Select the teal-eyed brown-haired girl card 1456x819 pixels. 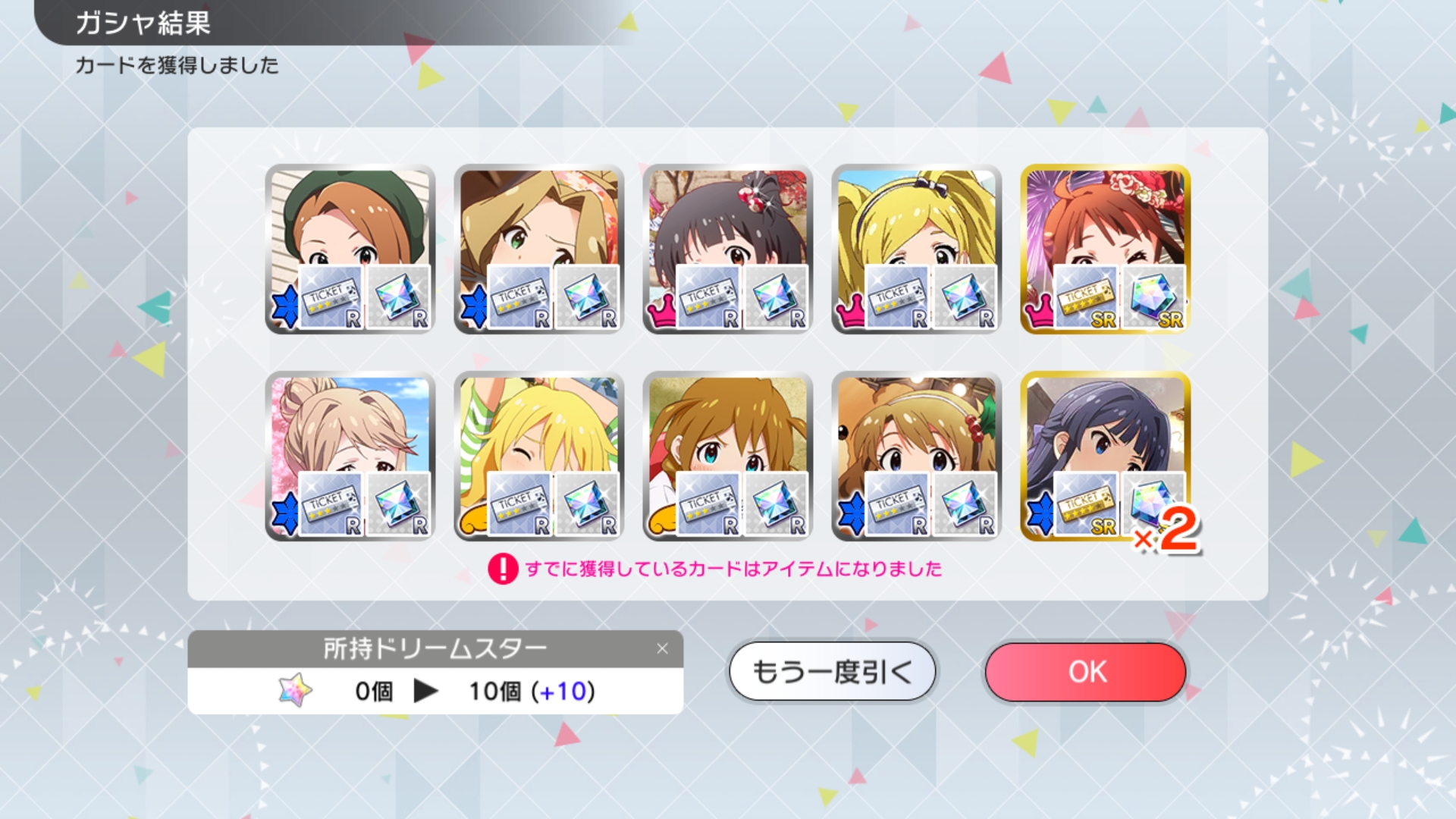pos(728,456)
